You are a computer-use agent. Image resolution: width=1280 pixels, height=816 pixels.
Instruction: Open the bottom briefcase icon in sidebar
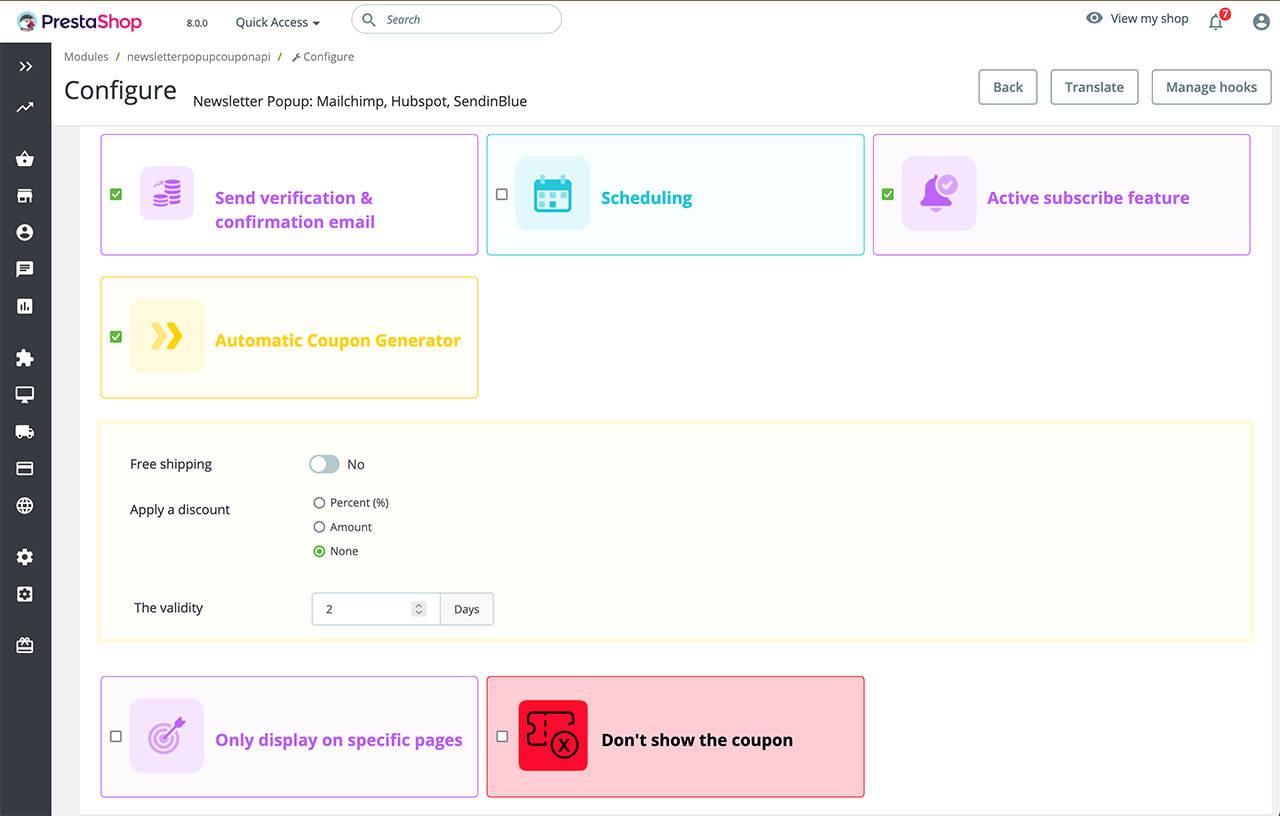(25, 646)
